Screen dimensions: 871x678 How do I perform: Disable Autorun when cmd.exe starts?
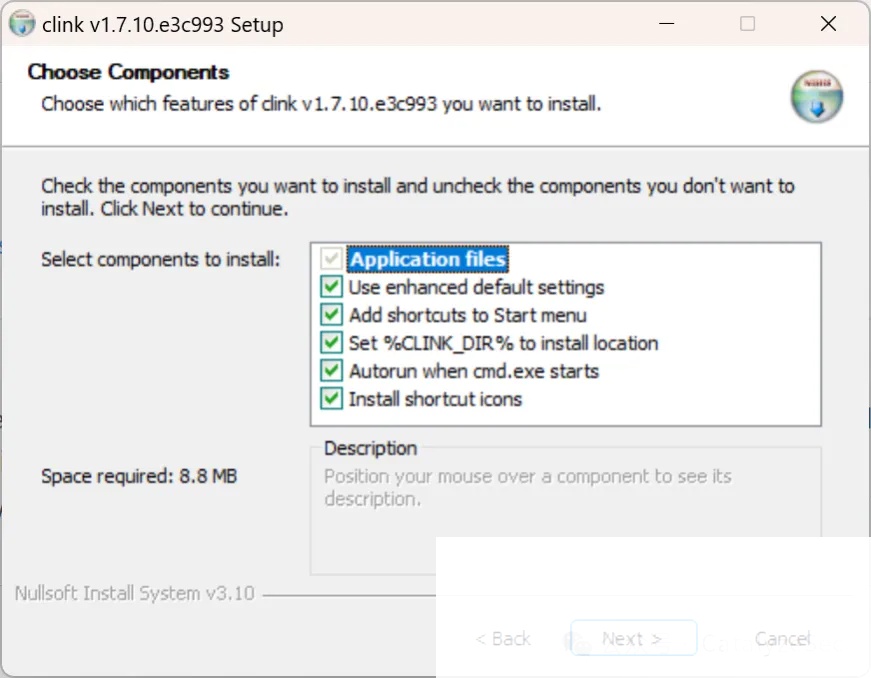tap(331, 370)
